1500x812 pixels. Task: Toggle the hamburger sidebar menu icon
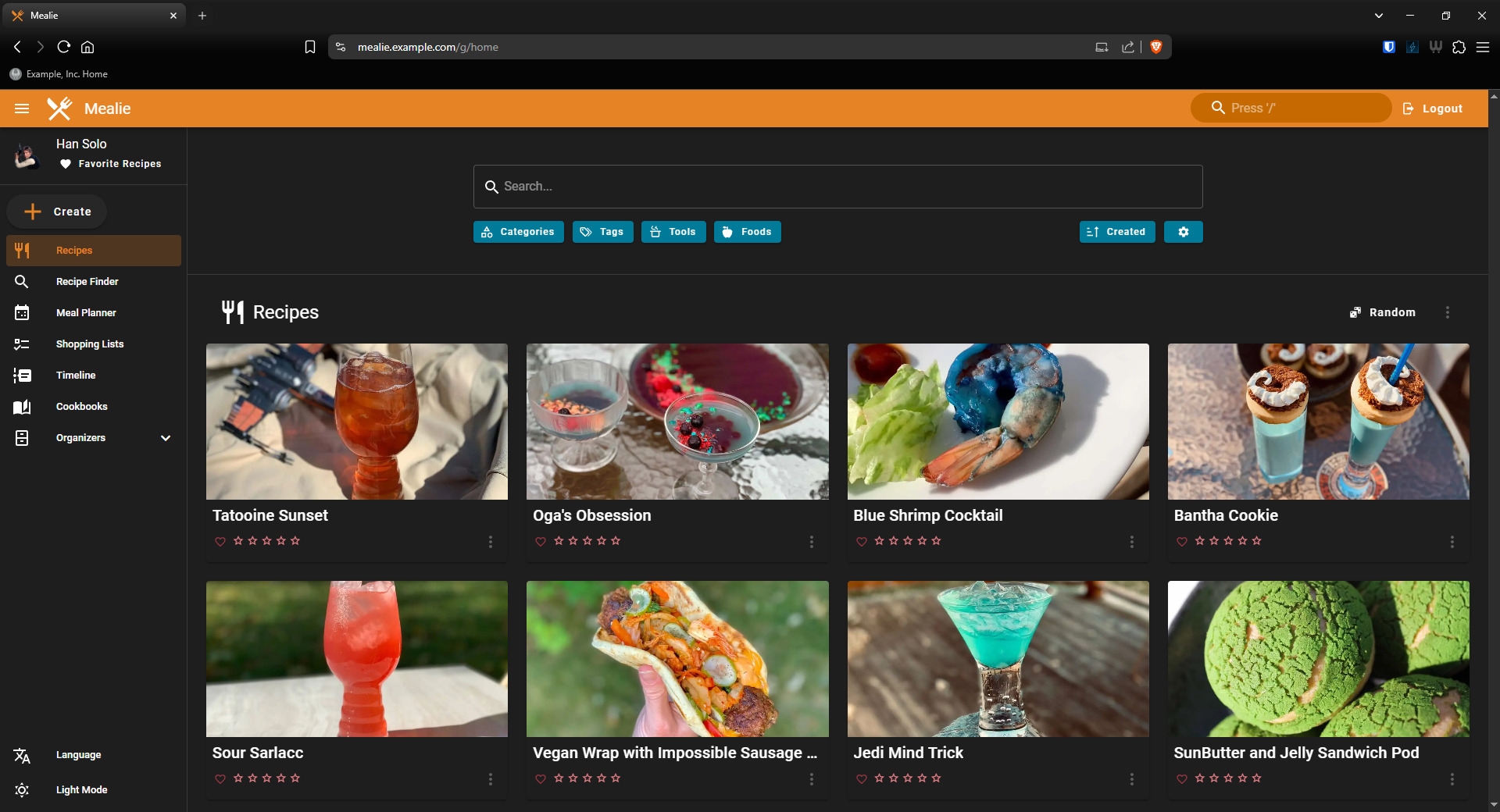click(x=22, y=109)
